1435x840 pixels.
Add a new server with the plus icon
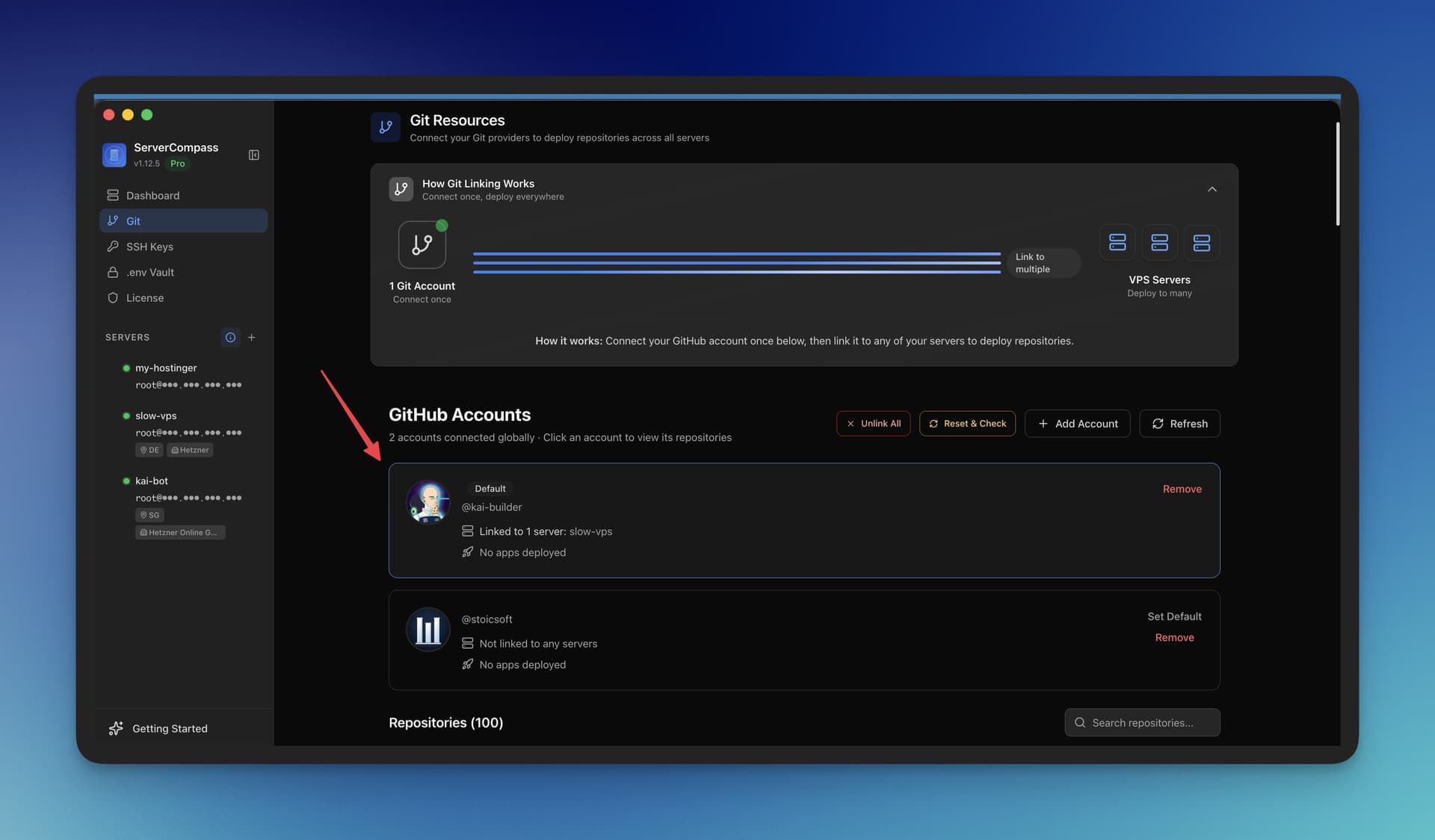pos(252,338)
